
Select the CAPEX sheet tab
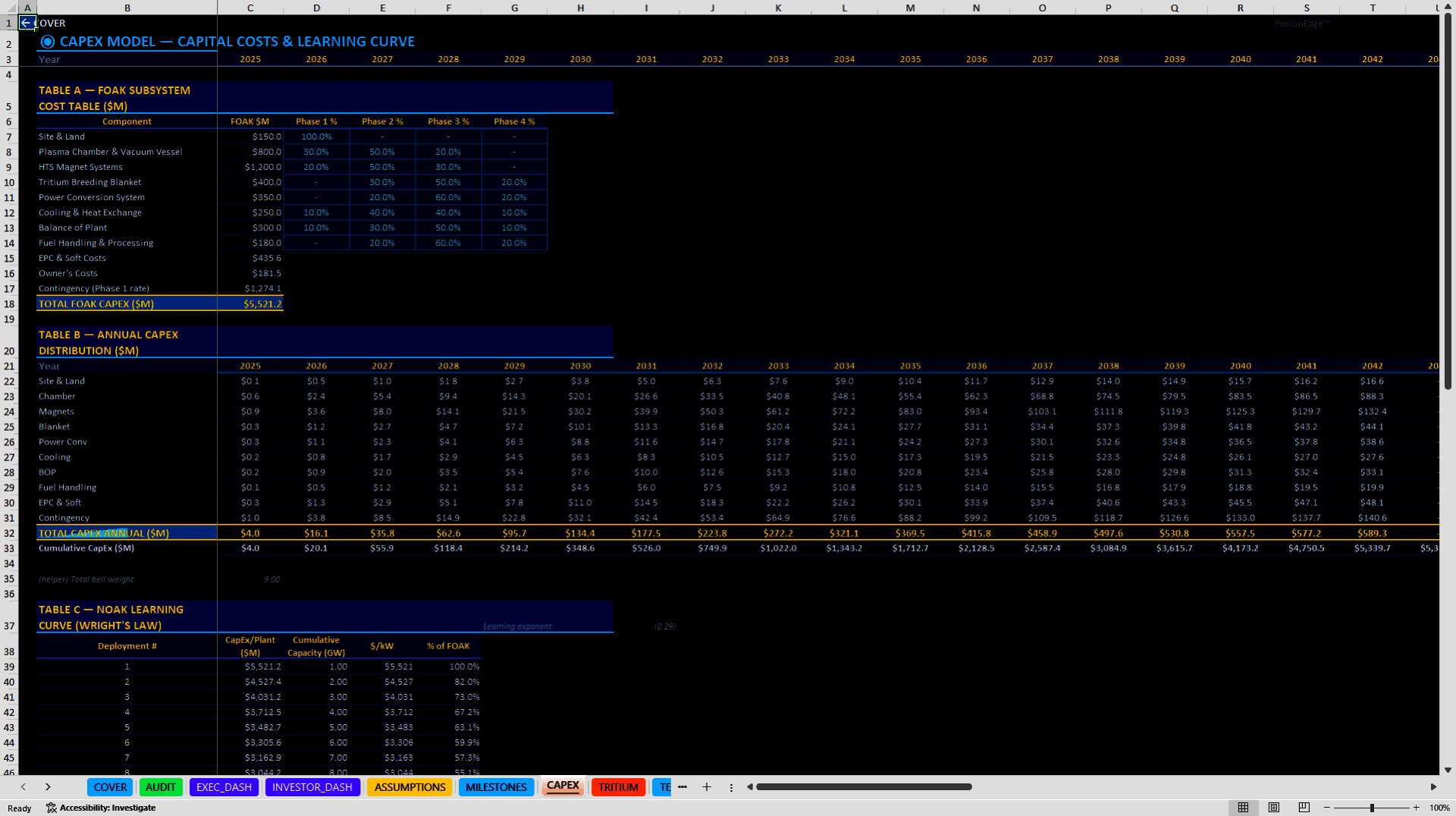(x=563, y=786)
